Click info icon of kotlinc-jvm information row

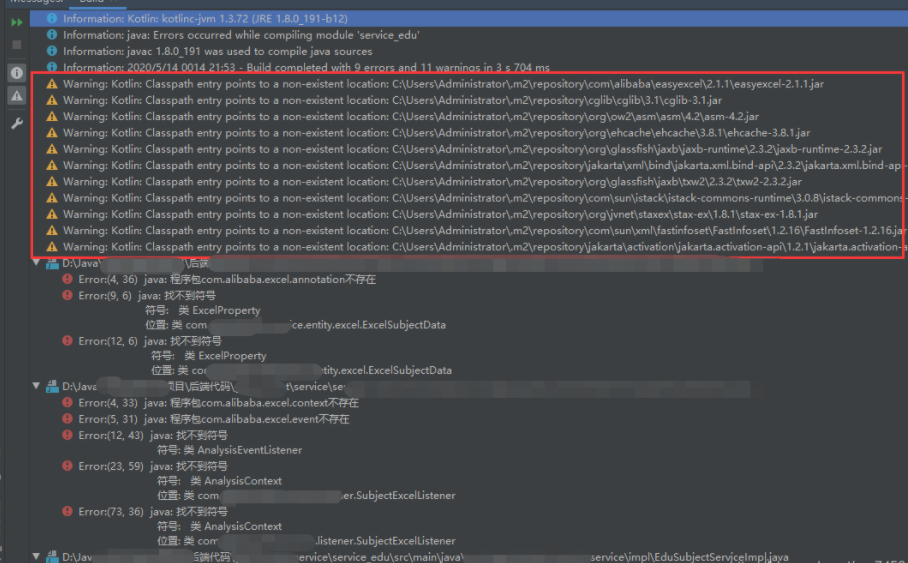tap(52, 19)
